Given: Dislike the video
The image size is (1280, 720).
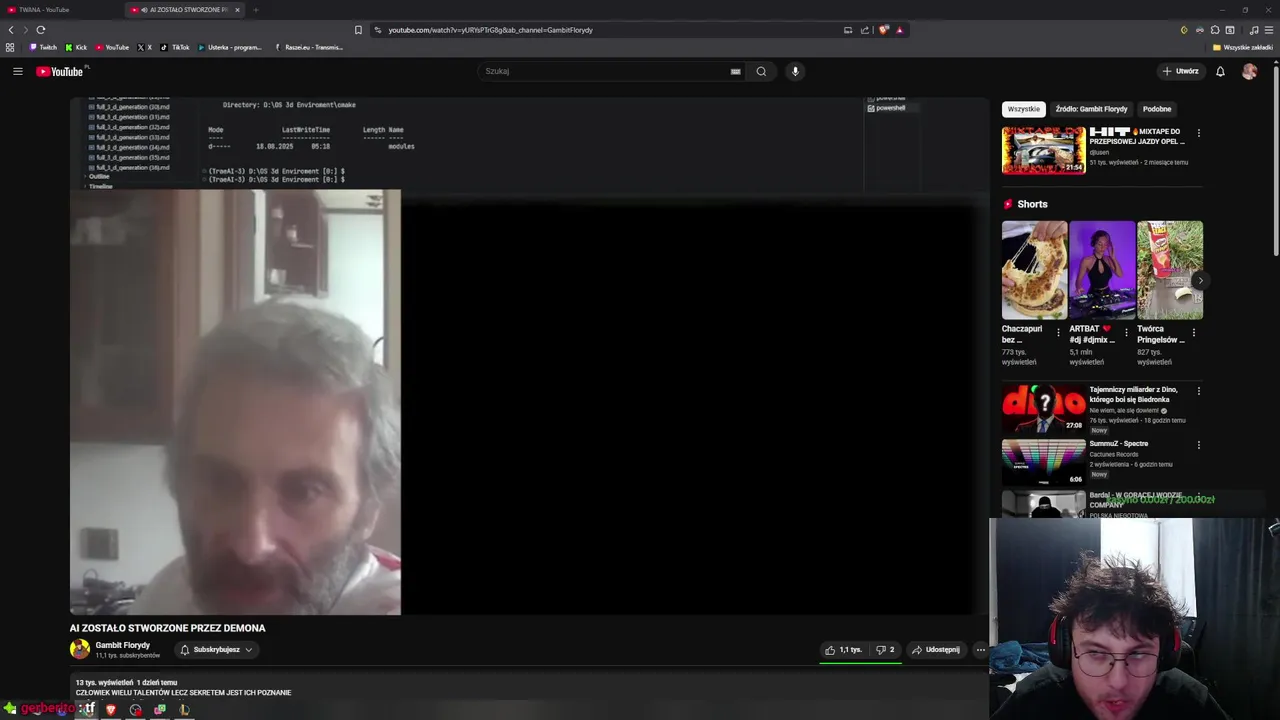Looking at the screenshot, I should (885, 650).
